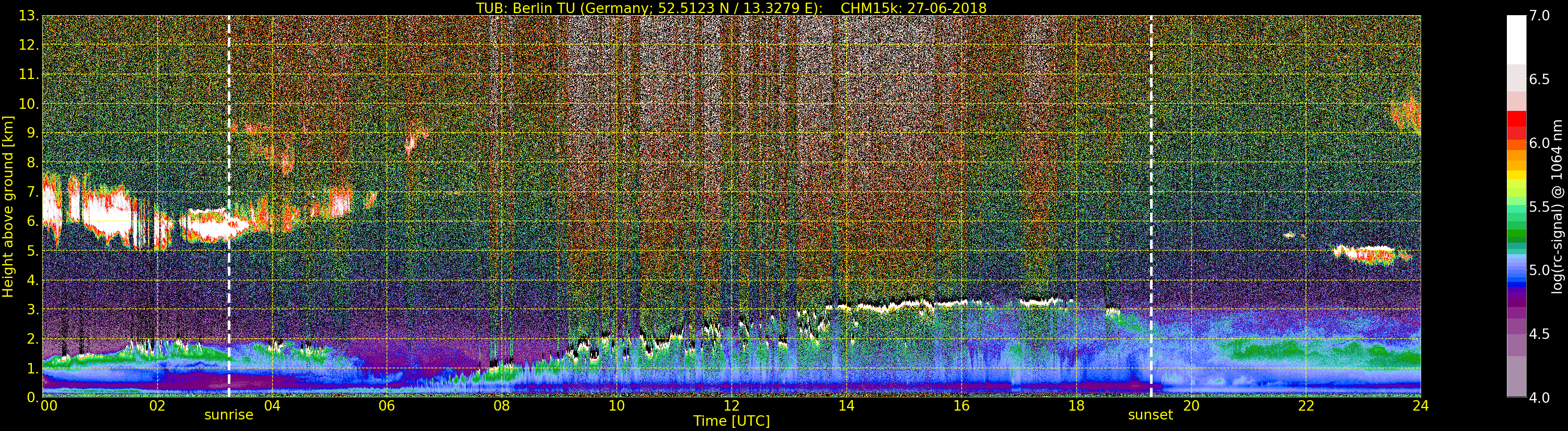Click height axis tick "6."

(x=33, y=221)
